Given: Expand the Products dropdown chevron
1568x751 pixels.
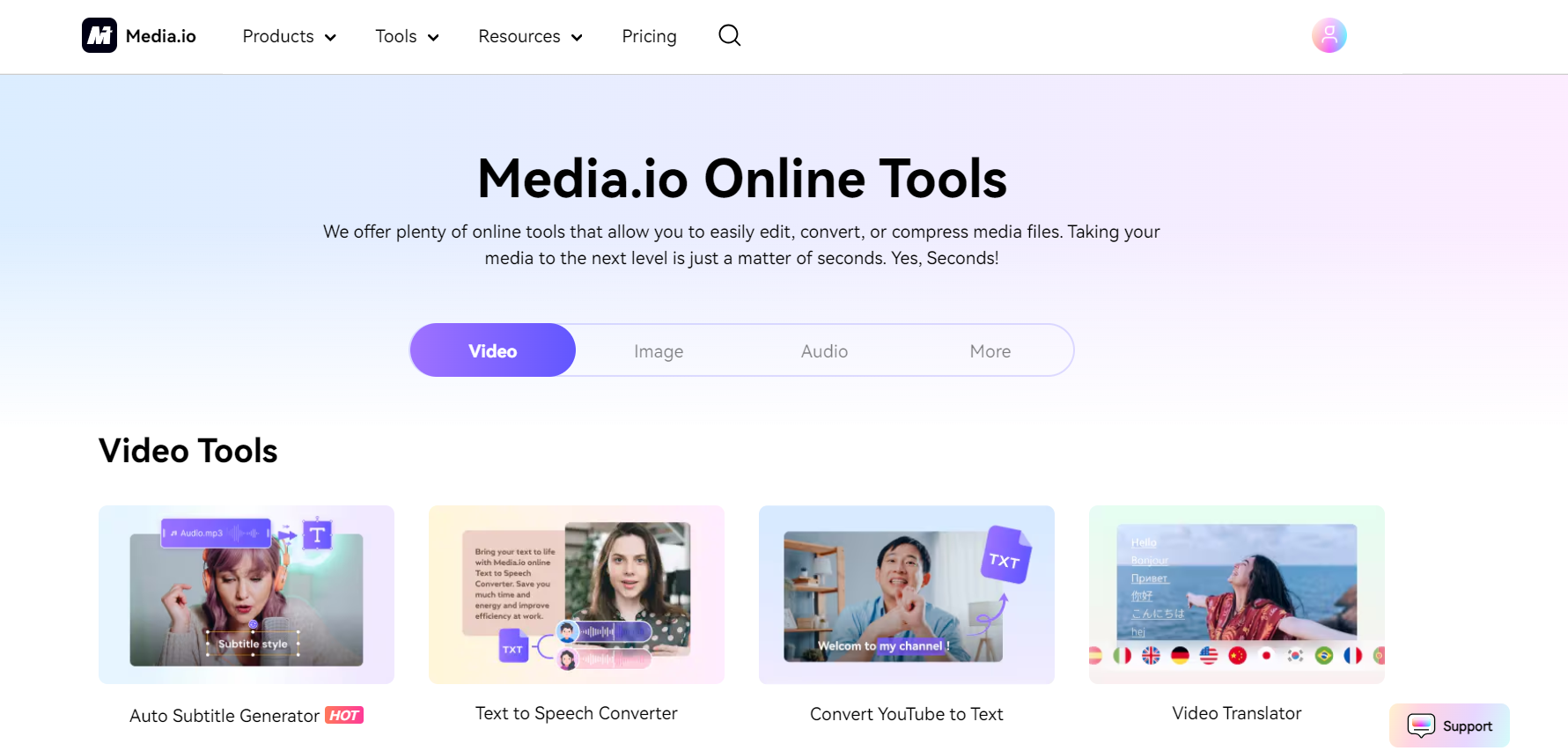Looking at the screenshot, I should (330, 37).
